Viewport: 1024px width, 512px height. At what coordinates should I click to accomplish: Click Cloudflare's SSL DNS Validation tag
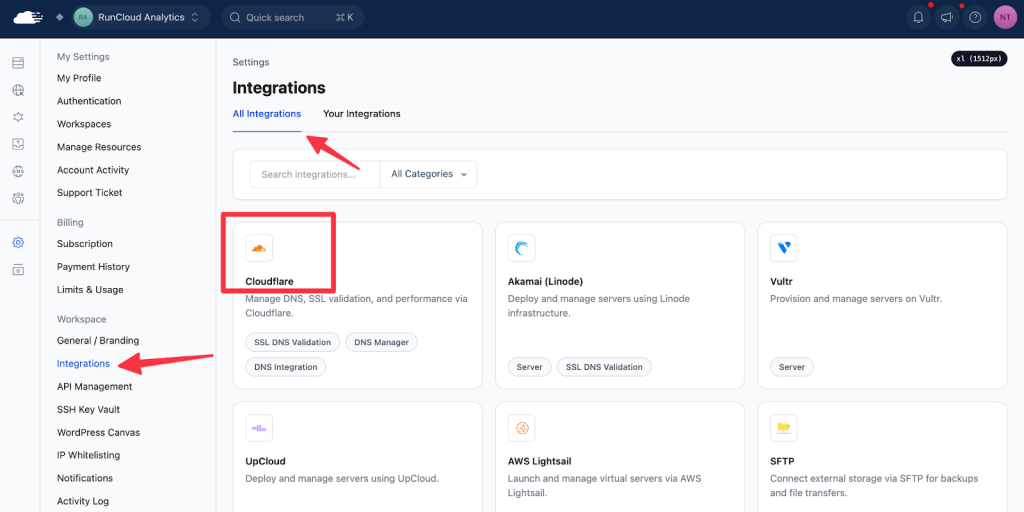293,342
